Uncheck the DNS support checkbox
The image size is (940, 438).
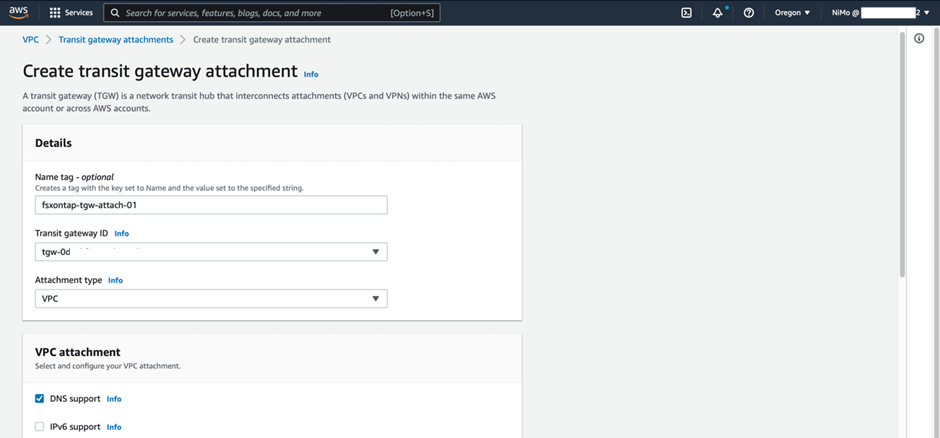[40, 398]
